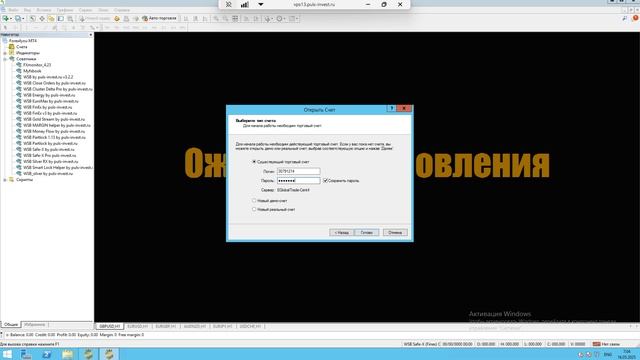Open the chart periods clock dropdown

pos(281,18)
